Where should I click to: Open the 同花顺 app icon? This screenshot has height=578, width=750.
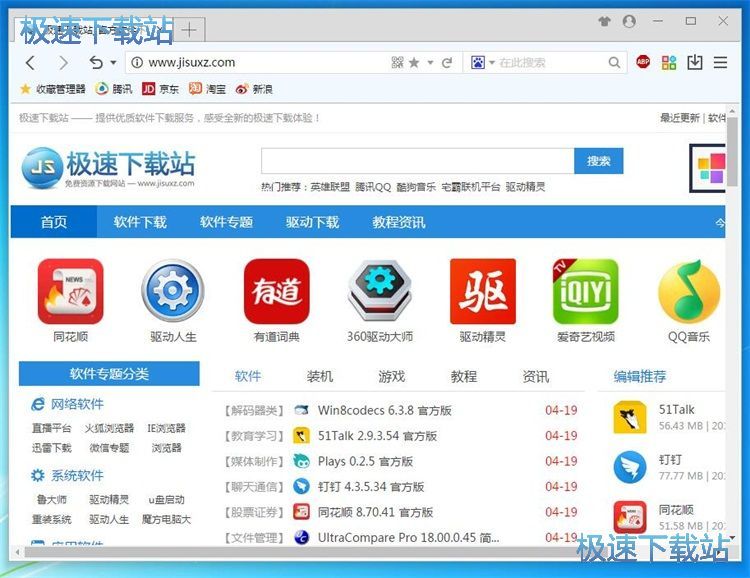click(70, 291)
